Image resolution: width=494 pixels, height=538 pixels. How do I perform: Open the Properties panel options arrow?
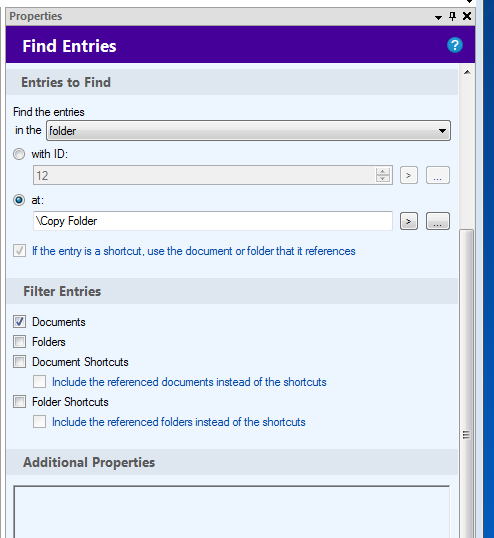point(438,17)
